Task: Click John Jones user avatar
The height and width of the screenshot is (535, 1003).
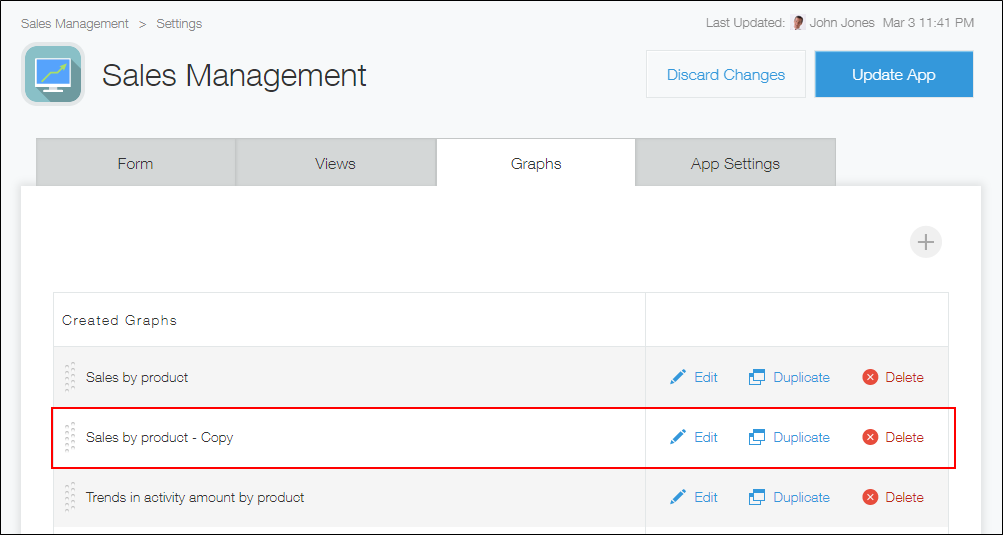Action: click(798, 23)
